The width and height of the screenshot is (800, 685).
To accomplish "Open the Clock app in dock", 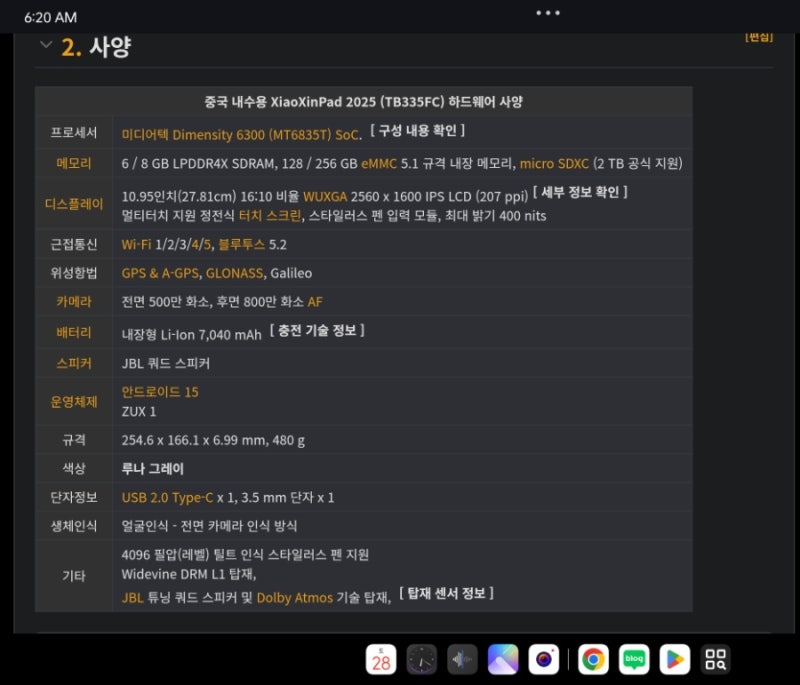I will [421, 659].
